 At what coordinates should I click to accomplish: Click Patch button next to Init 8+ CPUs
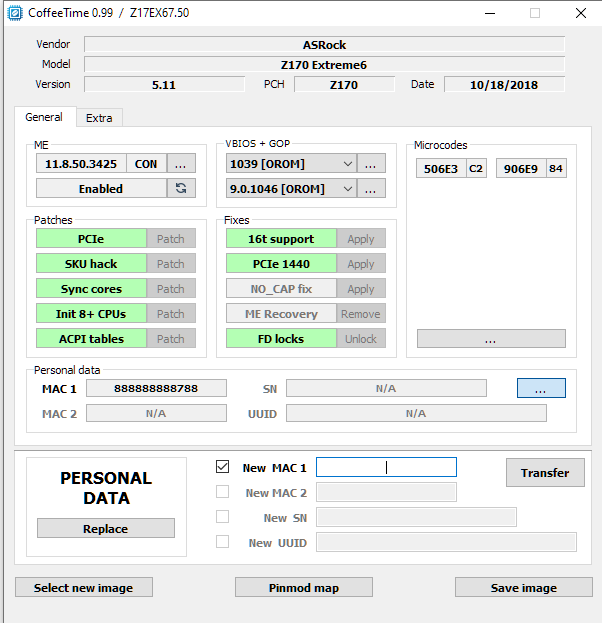[x=171, y=313]
